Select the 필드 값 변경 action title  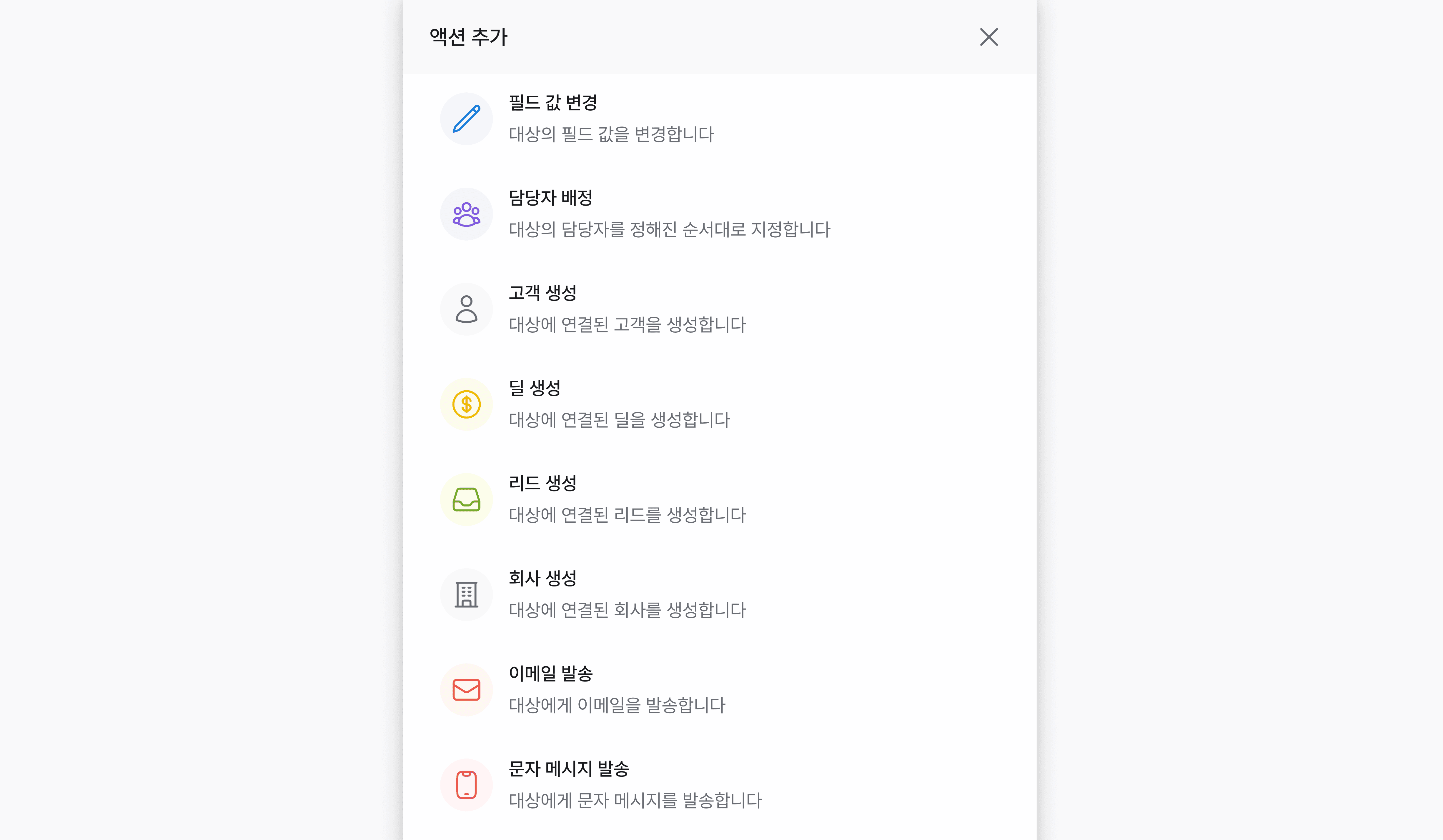552,102
